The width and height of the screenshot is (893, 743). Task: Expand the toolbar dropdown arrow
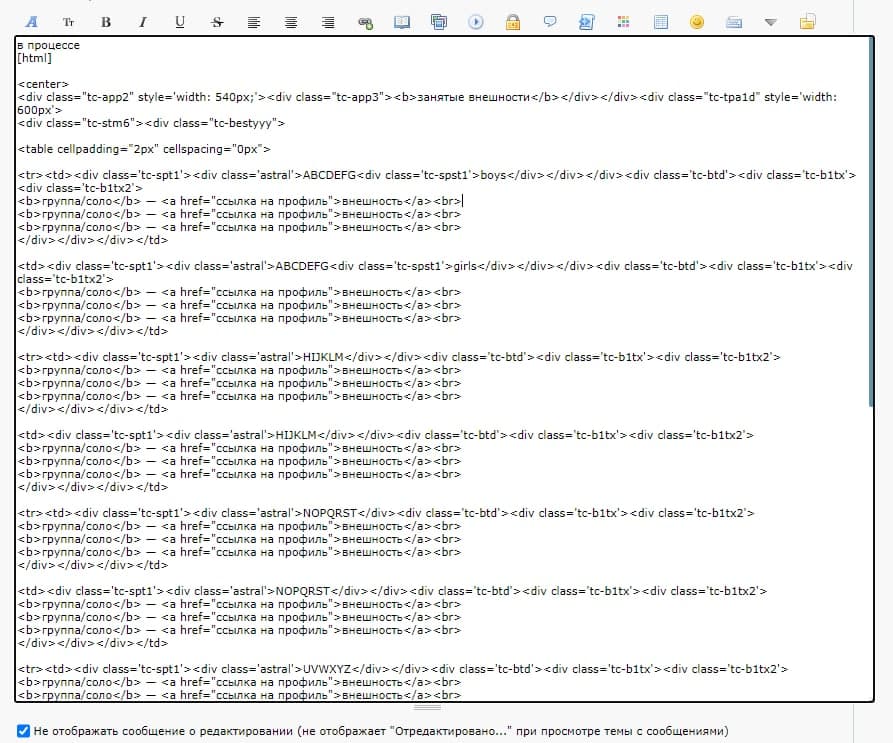click(x=770, y=21)
